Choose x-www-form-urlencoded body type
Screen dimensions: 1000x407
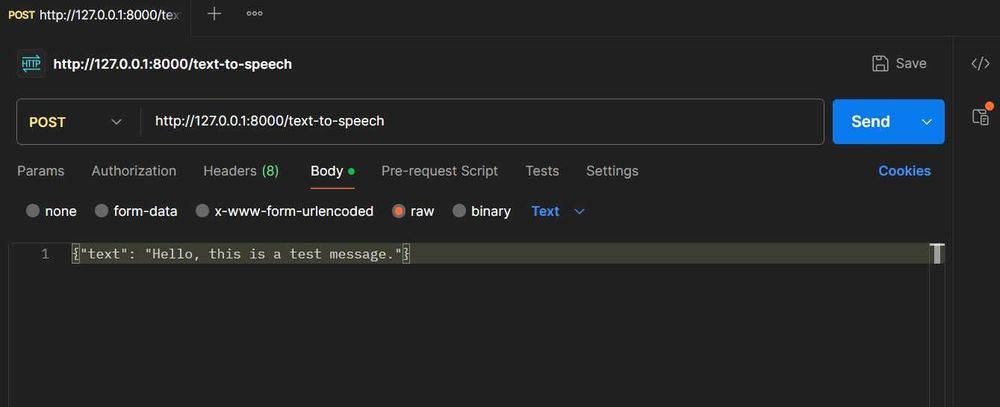click(203, 211)
